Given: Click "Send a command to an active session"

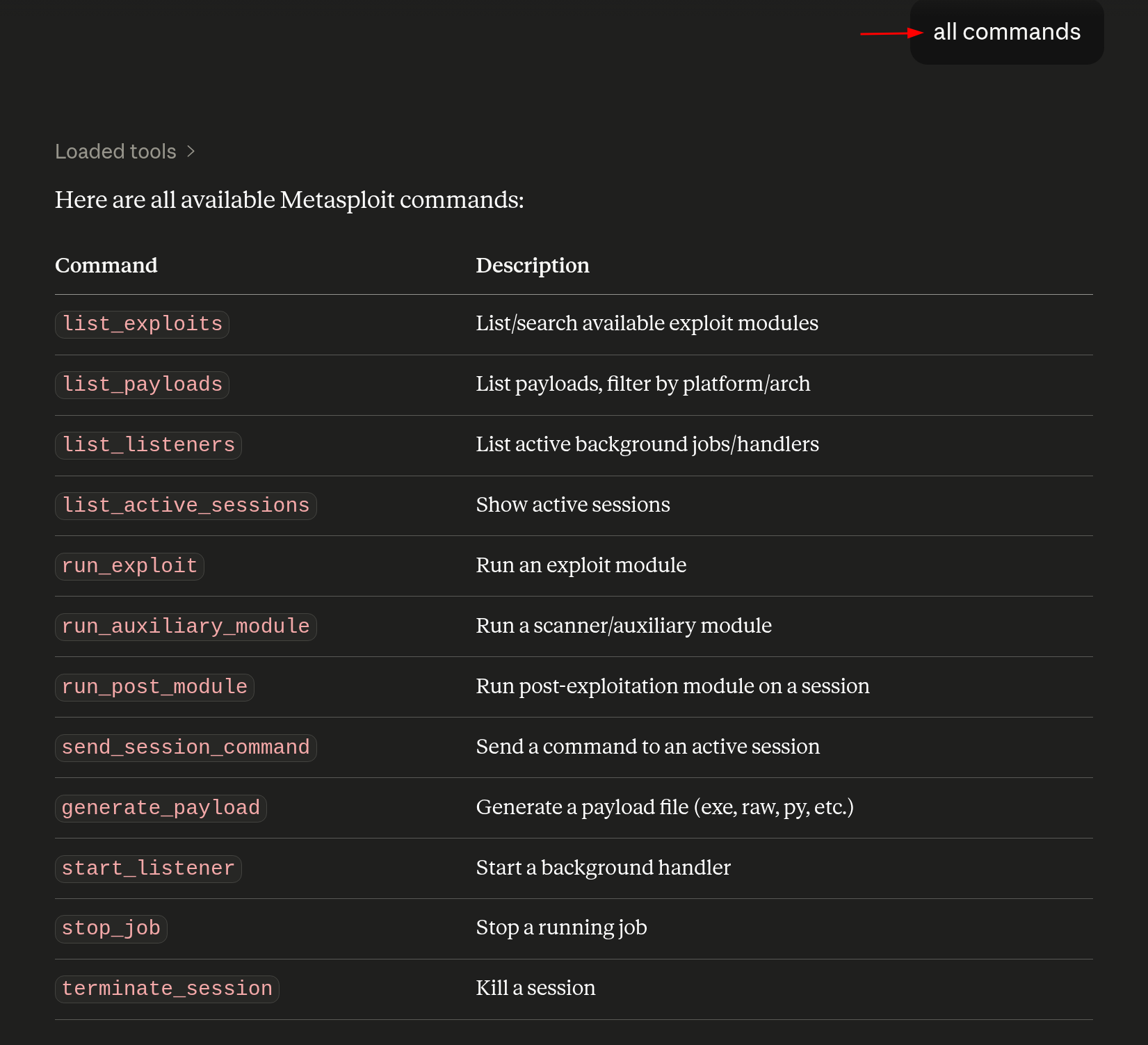Looking at the screenshot, I should [x=647, y=747].
